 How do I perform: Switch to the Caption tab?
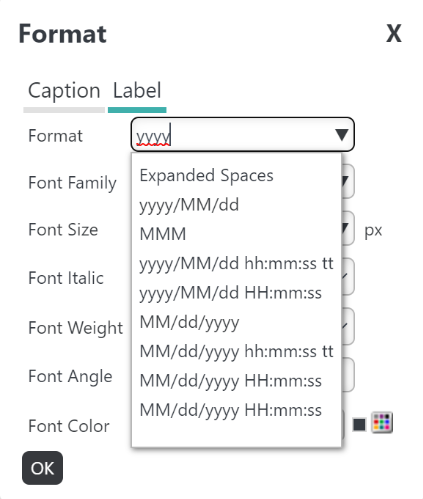coord(64,91)
